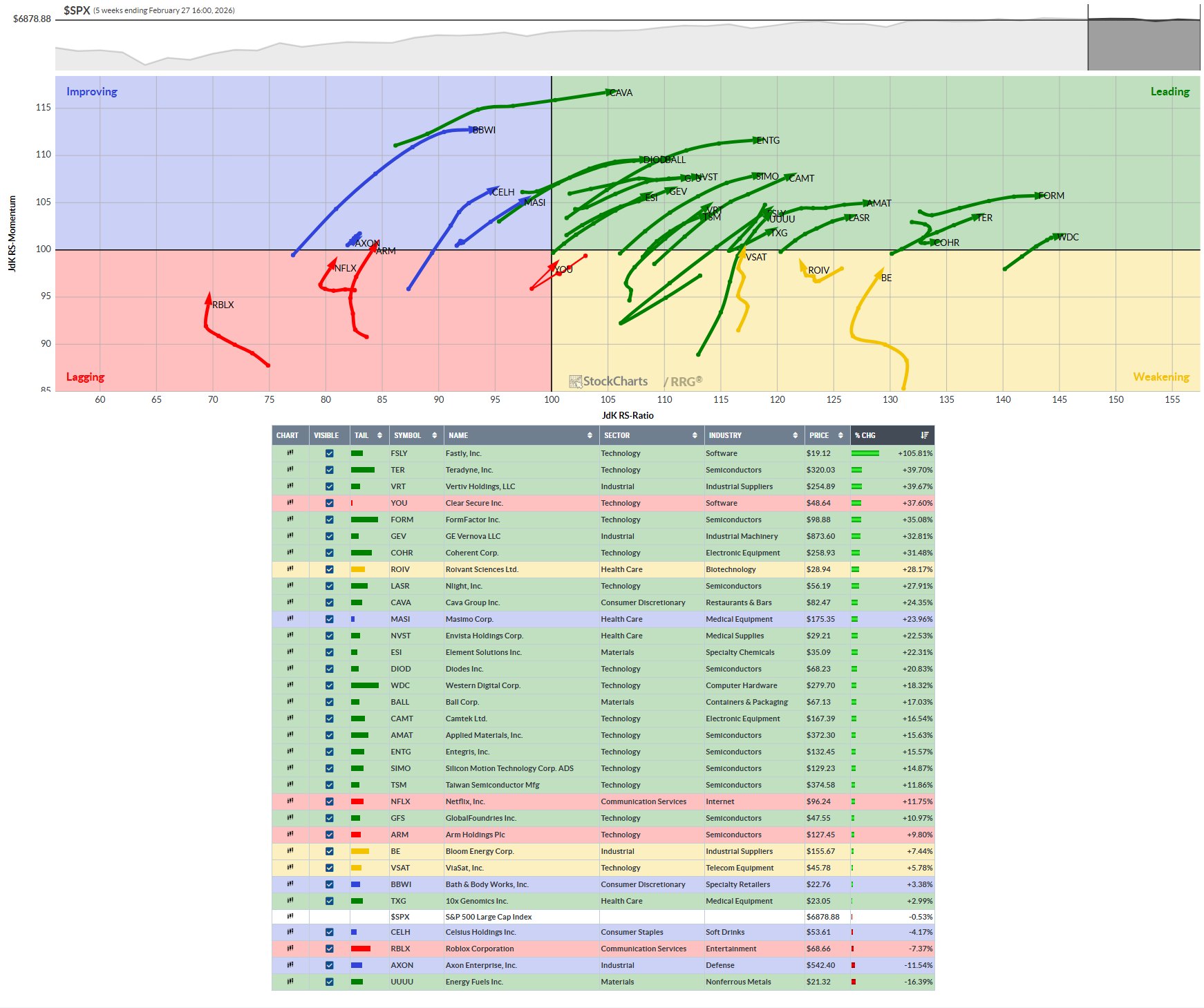Screen dimensions: 1204x1008
Task: Open the chart icon for the BE row
Action: (290, 851)
